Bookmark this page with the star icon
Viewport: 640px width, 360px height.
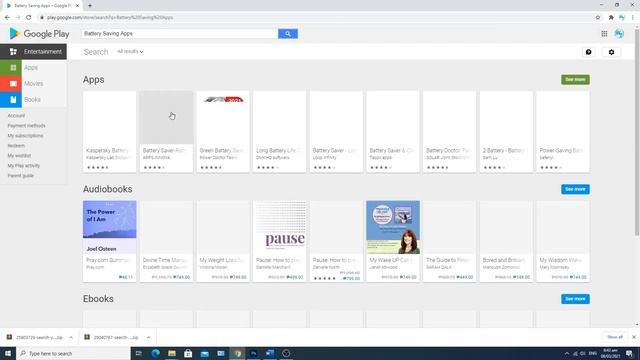click(x=598, y=18)
